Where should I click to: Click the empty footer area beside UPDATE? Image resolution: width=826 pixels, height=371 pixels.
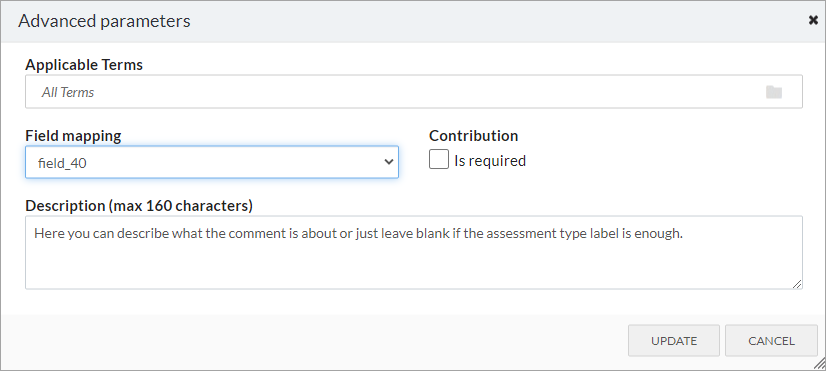pyautogui.click(x=316, y=340)
